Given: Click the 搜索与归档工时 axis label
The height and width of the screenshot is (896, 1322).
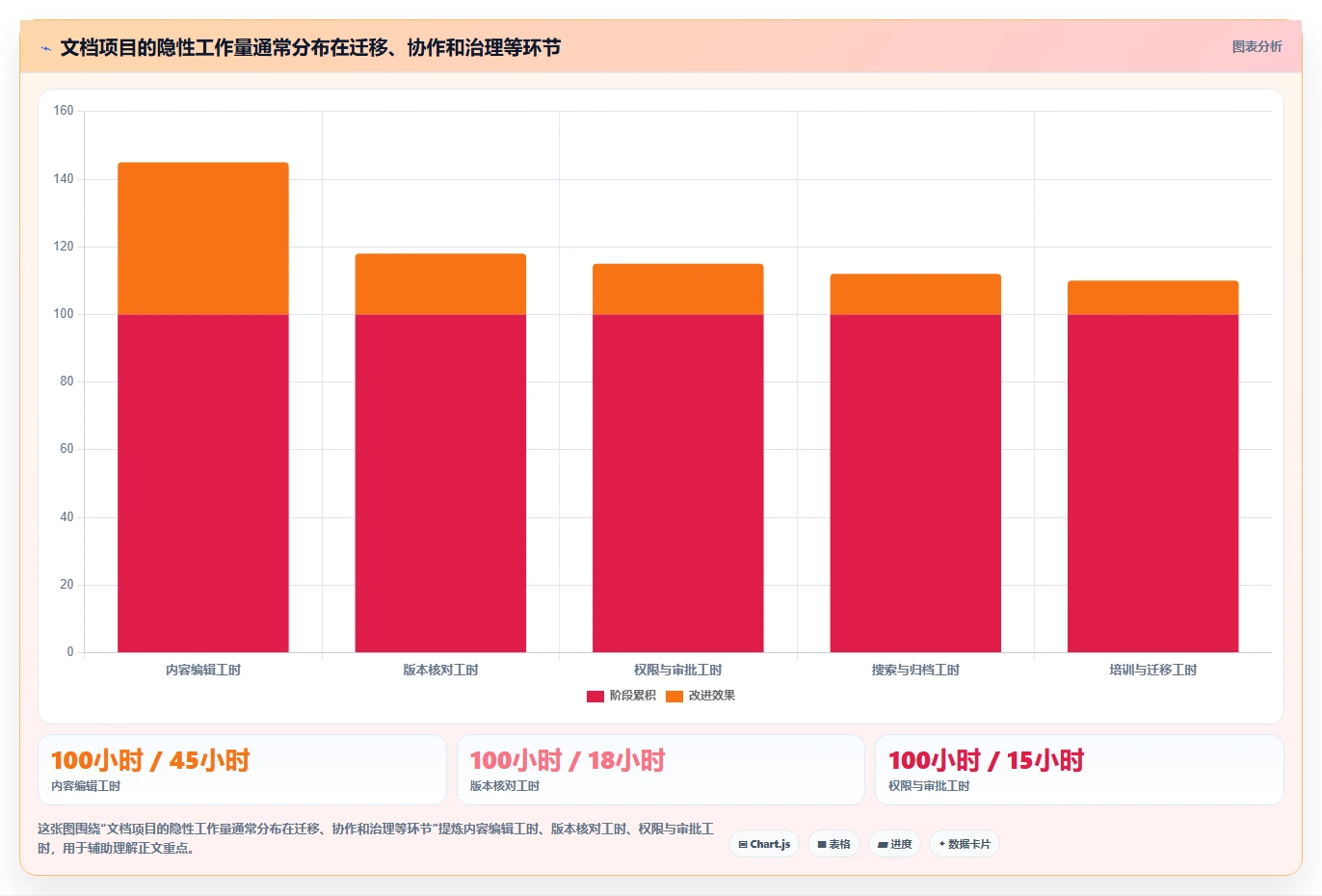Looking at the screenshot, I should (915, 670).
